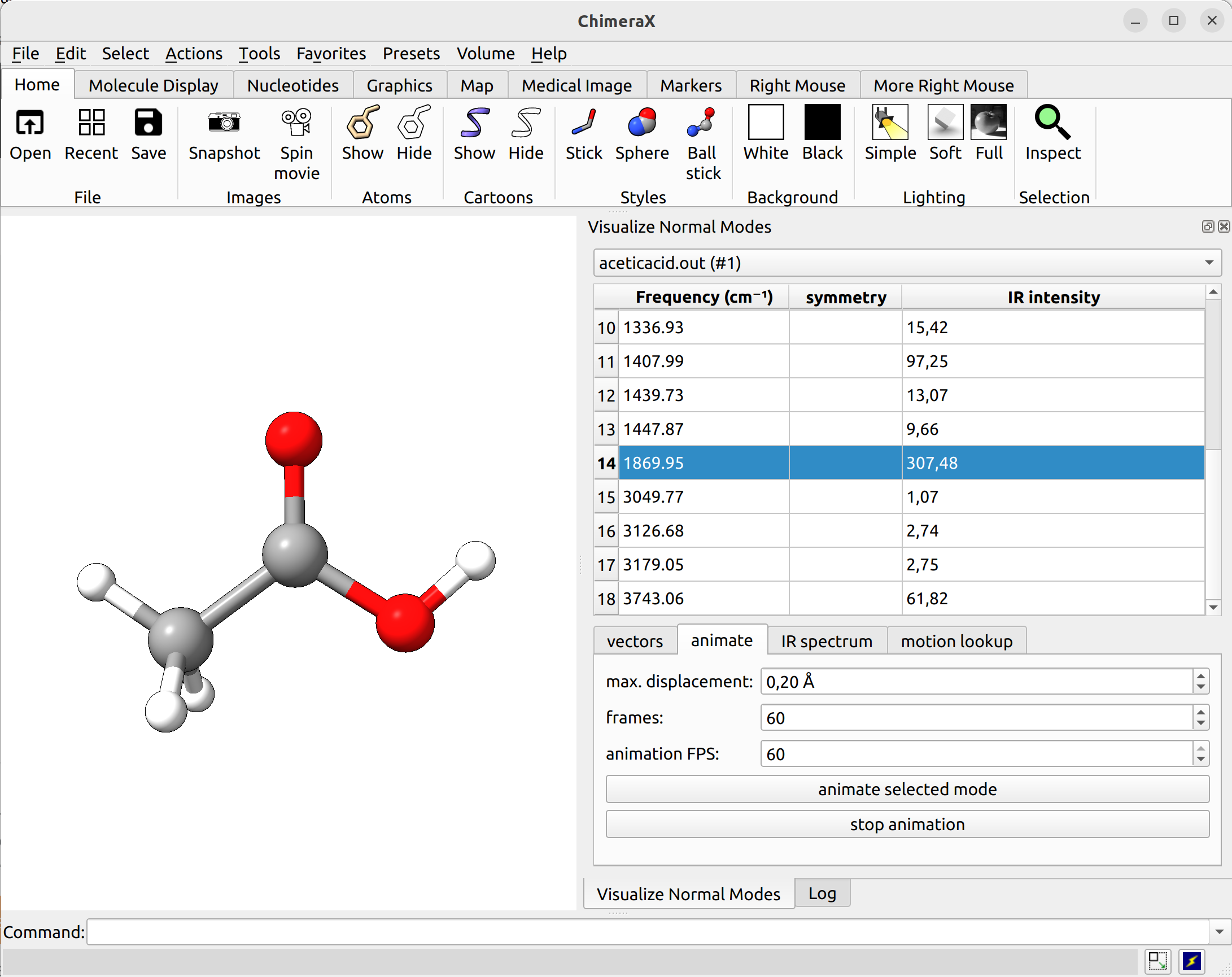Viewport: 1232px width, 977px height.
Task: Apply Stick style
Action: pos(583,123)
